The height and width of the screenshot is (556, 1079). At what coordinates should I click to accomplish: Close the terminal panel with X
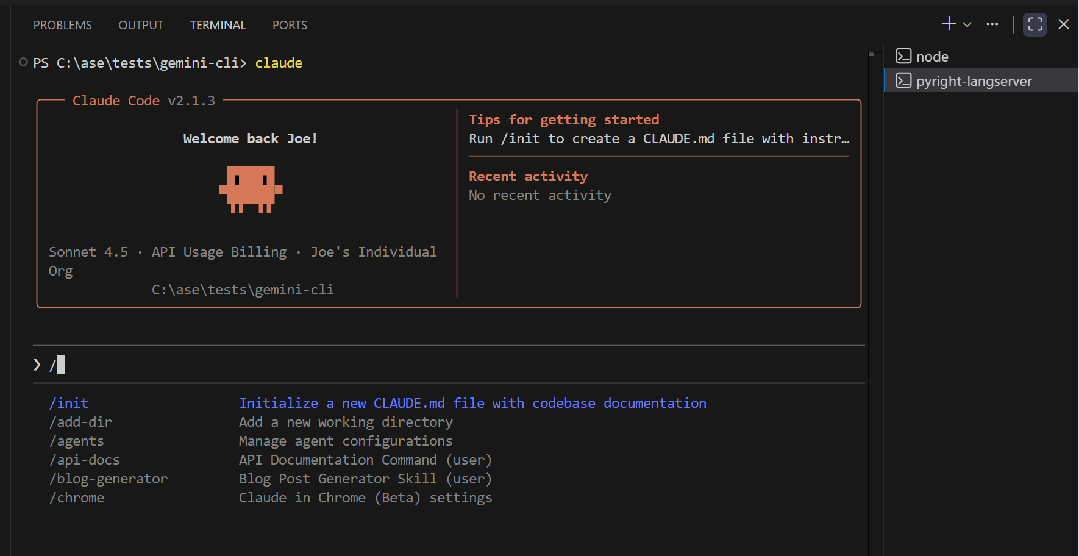pyautogui.click(x=1063, y=24)
